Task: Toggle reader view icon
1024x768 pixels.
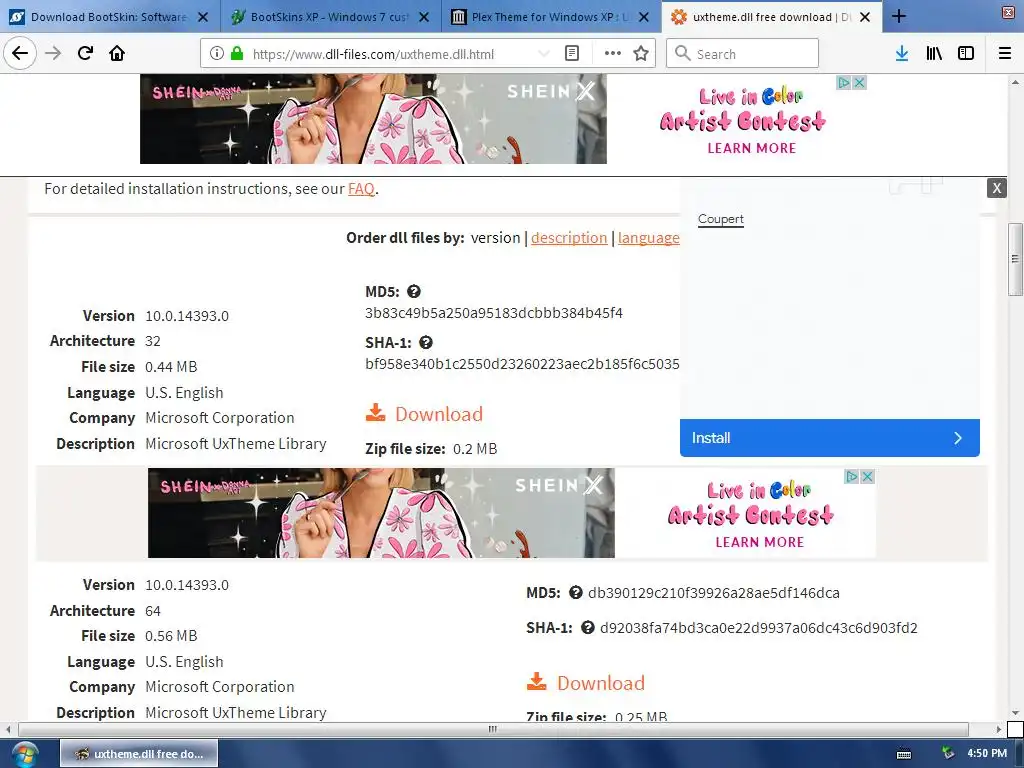Action: click(x=571, y=54)
